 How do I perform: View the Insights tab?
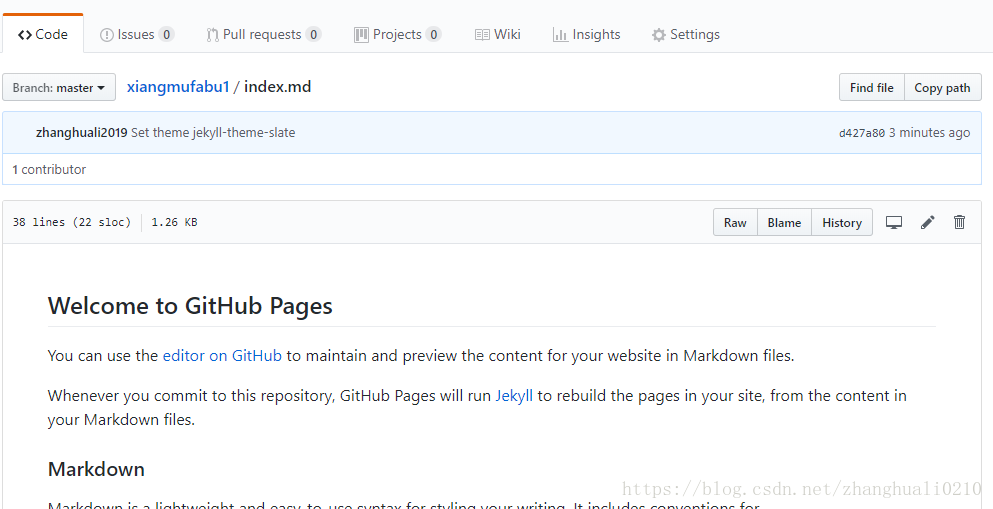coord(586,34)
